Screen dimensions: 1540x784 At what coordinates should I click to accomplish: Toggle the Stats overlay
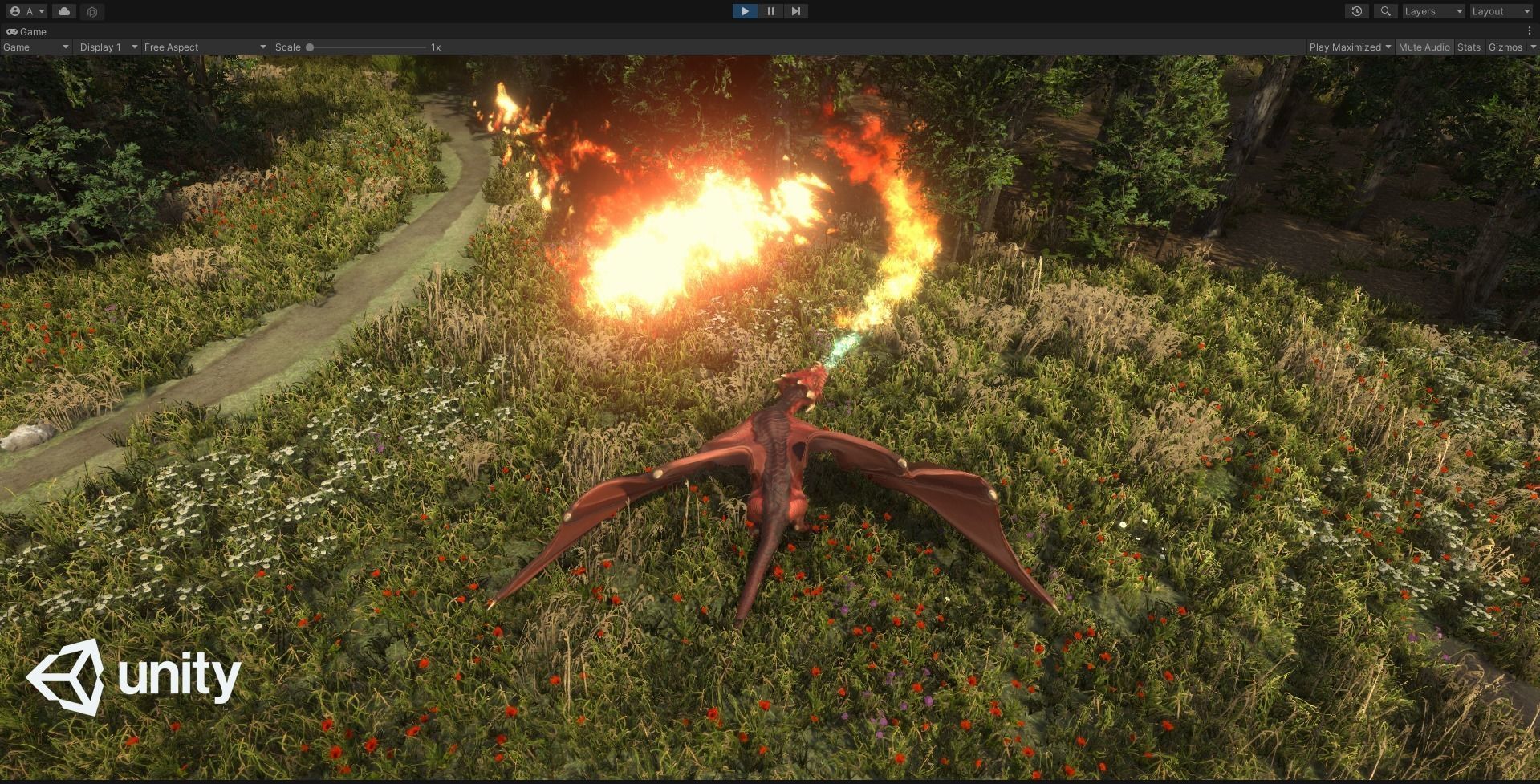coord(1469,47)
